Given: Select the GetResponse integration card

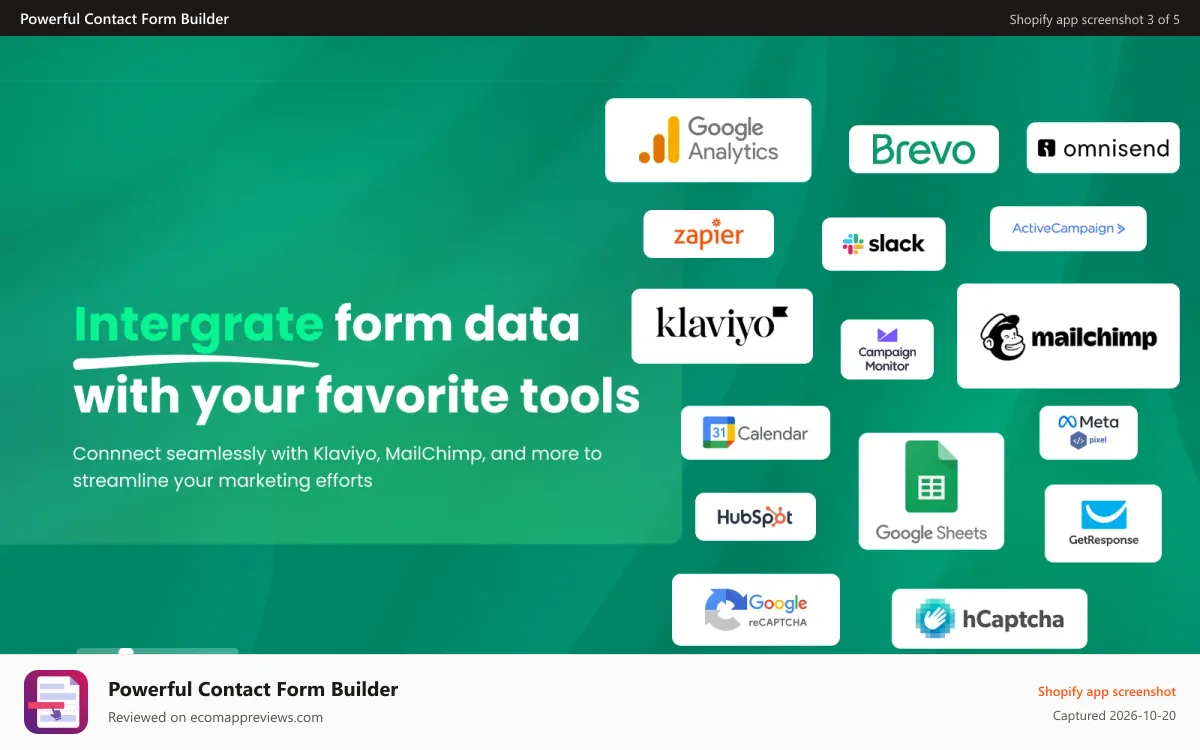Looking at the screenshot, I should point(1103,523).
